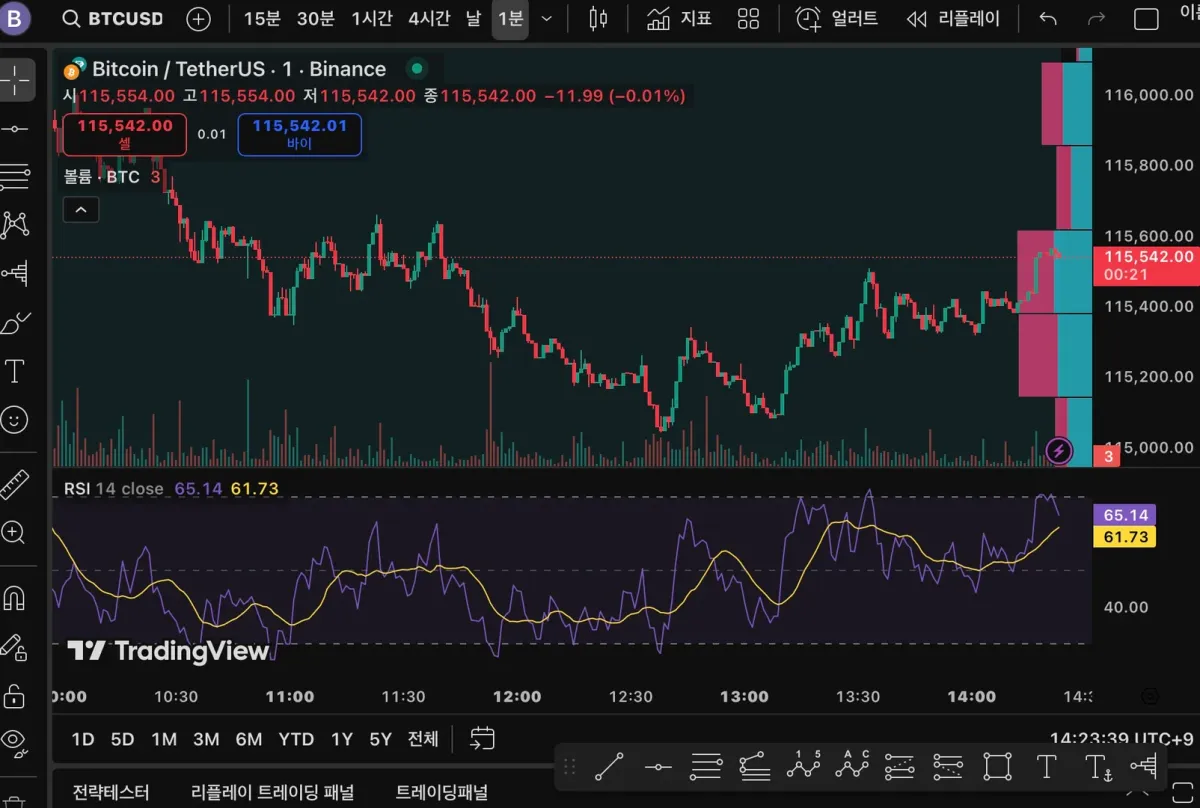Open candlestick chart style selector
The height and width of the screenshot is (808, 1200).
coord(598,19)
